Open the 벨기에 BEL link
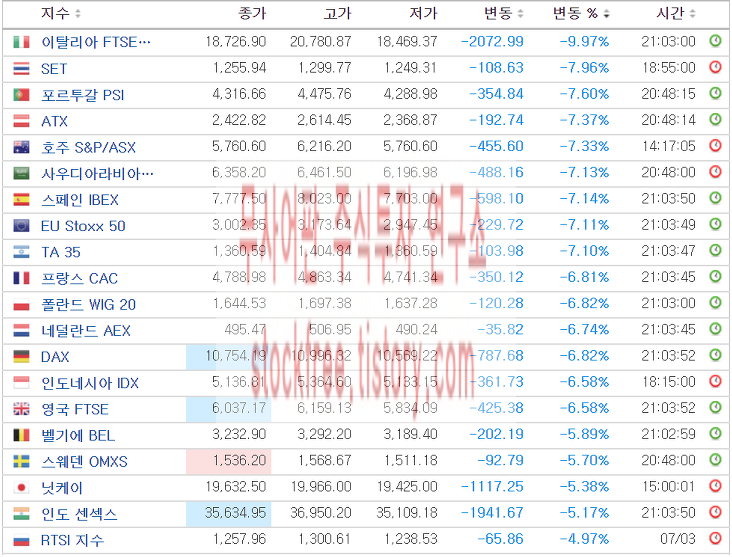The image size is (732, 557). pyautogui.click(x=78, y=435)
